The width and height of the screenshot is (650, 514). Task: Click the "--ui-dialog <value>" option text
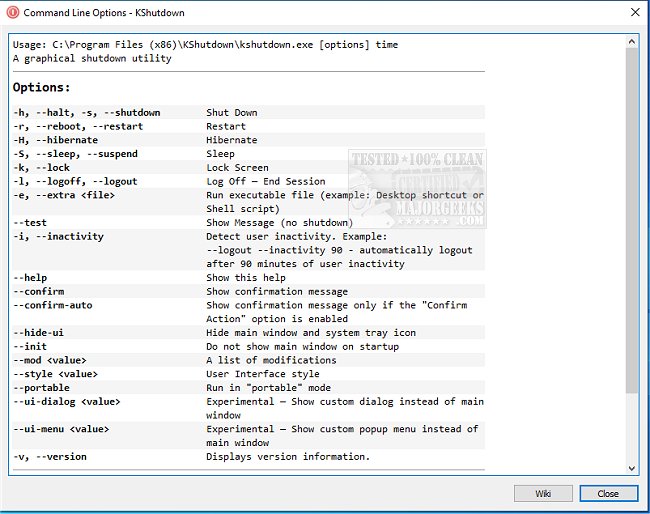(67, 401)
